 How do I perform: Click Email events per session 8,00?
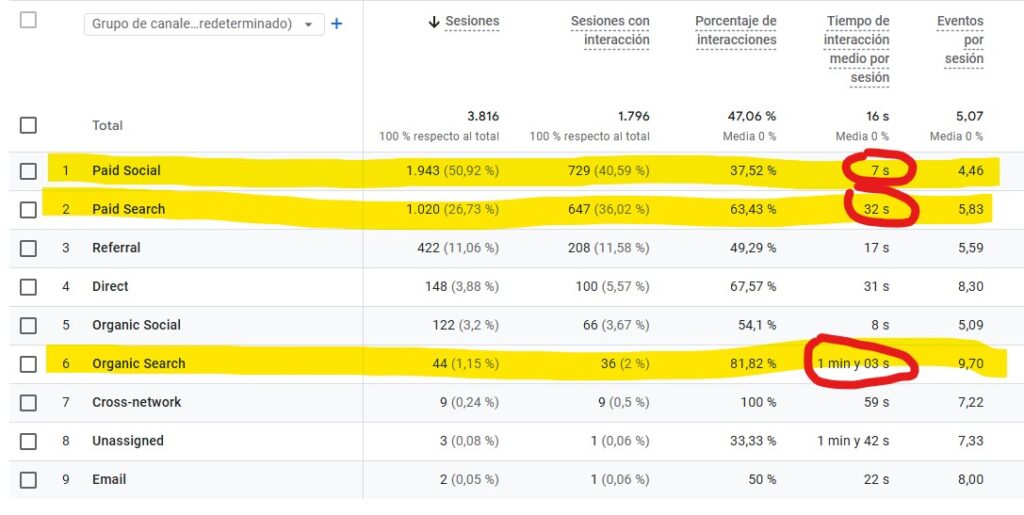[970, 479]
